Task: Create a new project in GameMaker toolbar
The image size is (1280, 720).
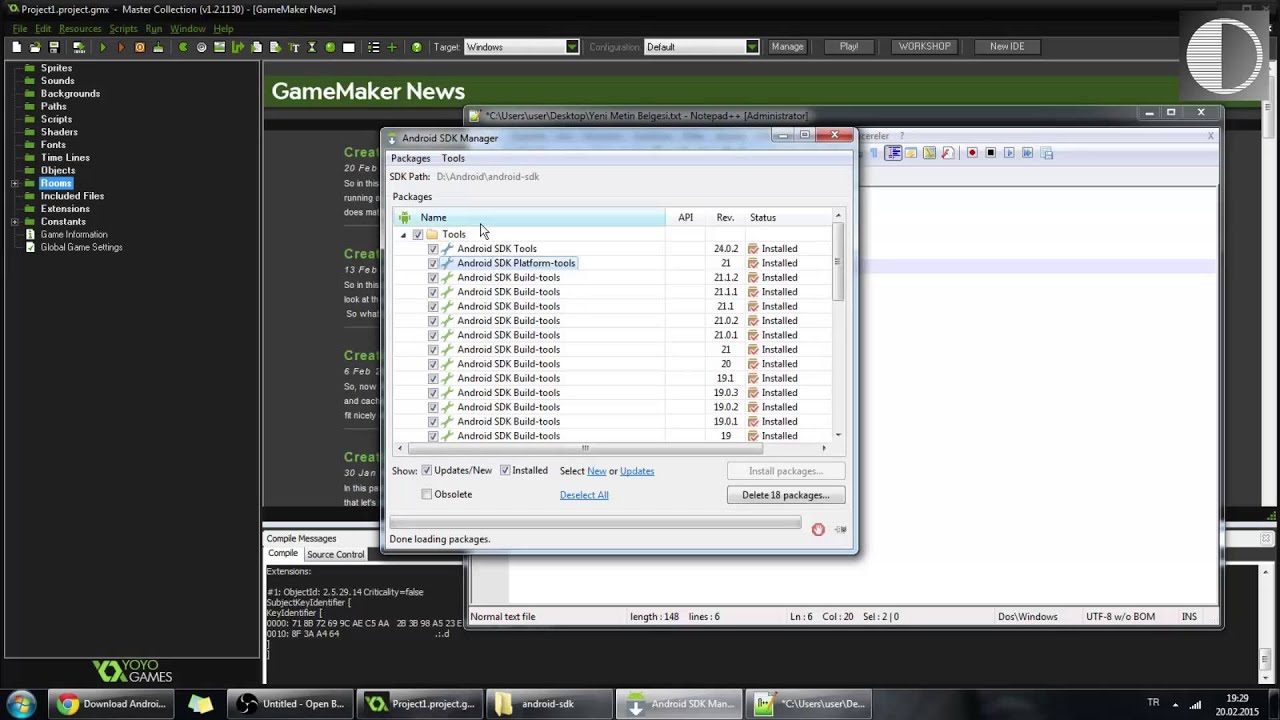Action: (x=16, y=47)
